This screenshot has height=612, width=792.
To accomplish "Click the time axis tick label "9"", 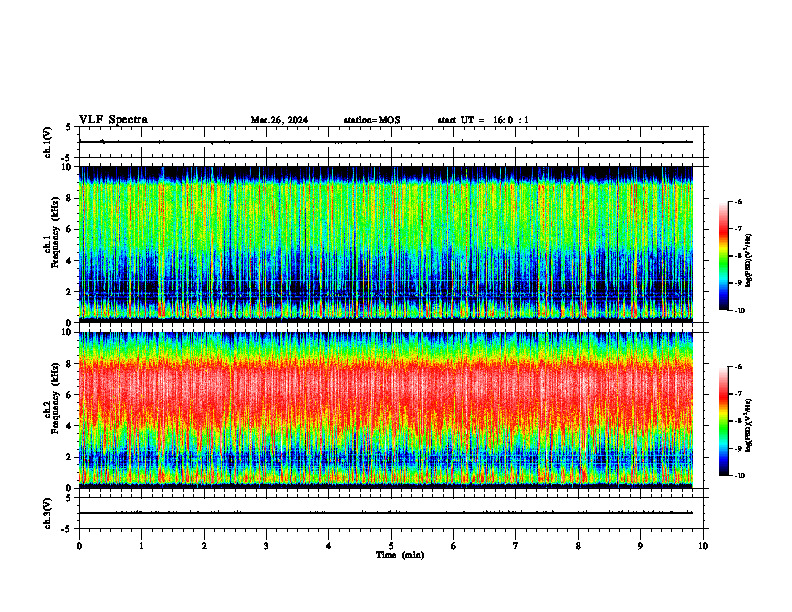I will pyautogui.click(x=640, y=546).
